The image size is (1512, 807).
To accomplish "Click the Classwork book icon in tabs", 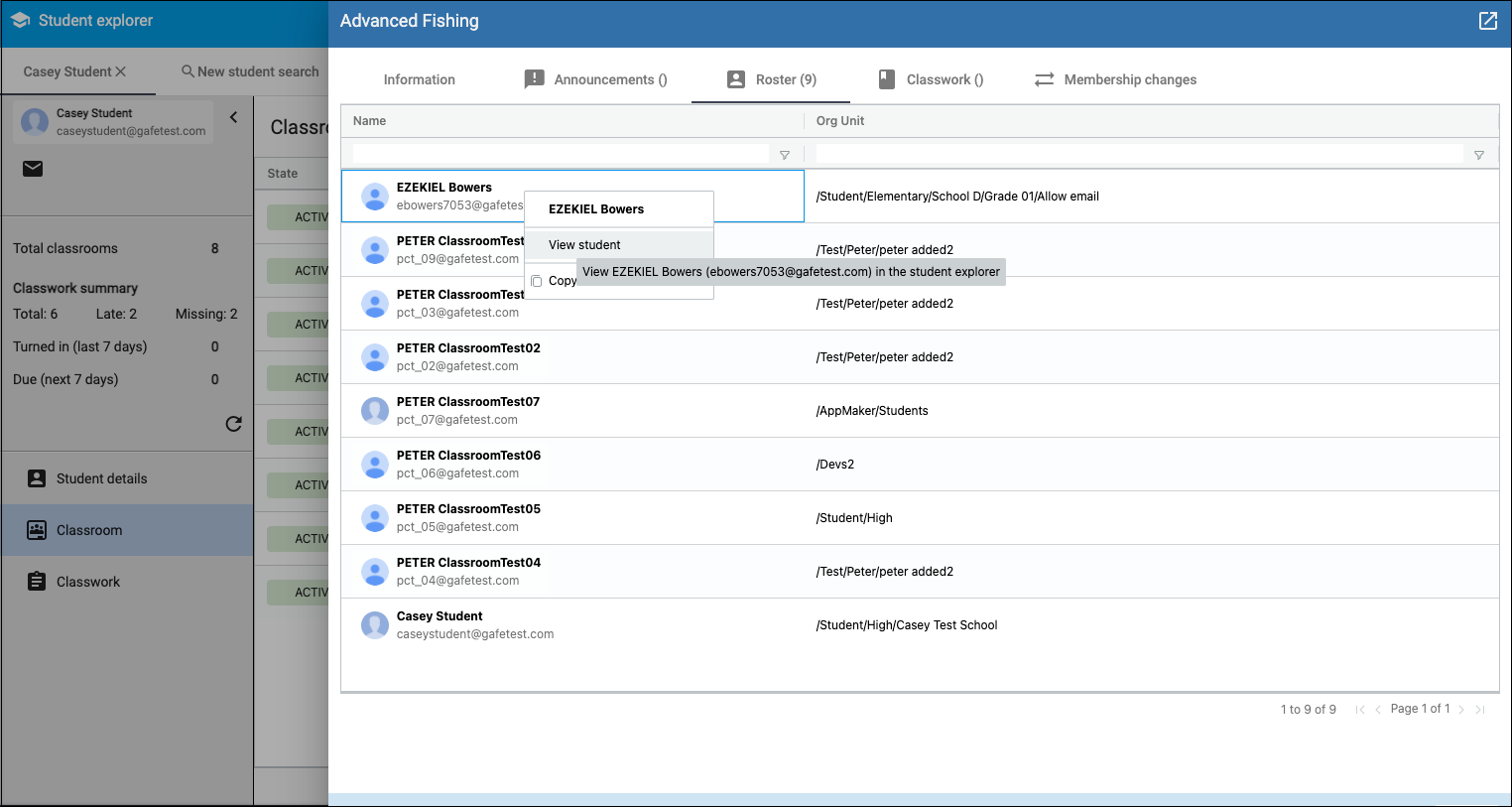I will coord(887,79).
